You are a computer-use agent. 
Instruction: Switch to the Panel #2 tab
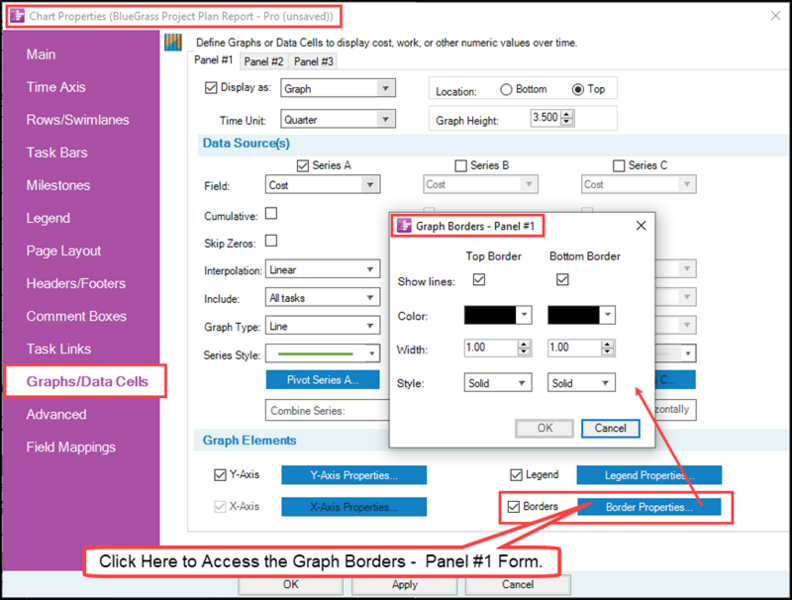pyautogui.click(x=264, y=62)
